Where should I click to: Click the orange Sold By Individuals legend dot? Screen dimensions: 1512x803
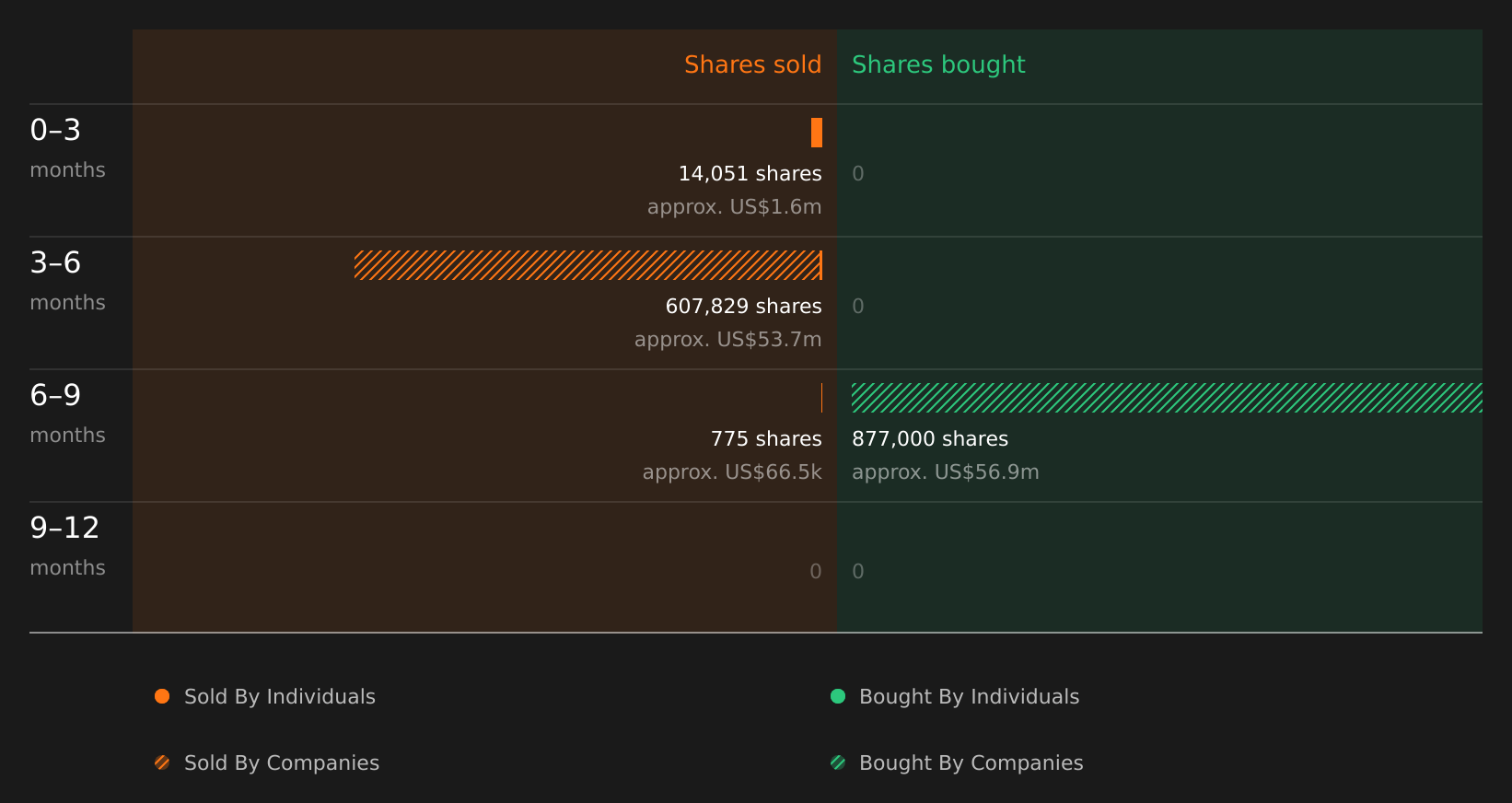[162, 696]
